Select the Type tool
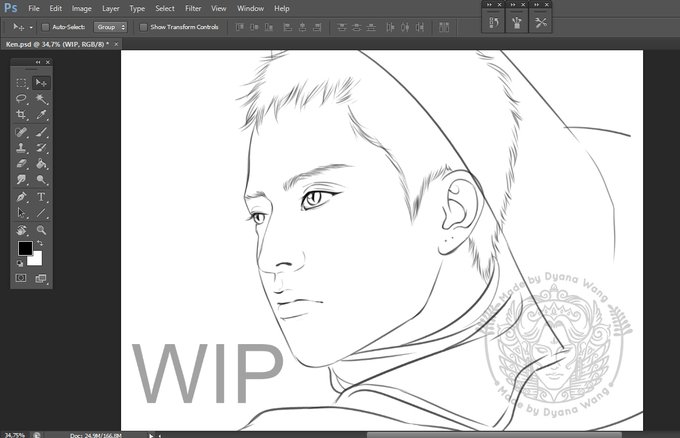 [41, 197]
